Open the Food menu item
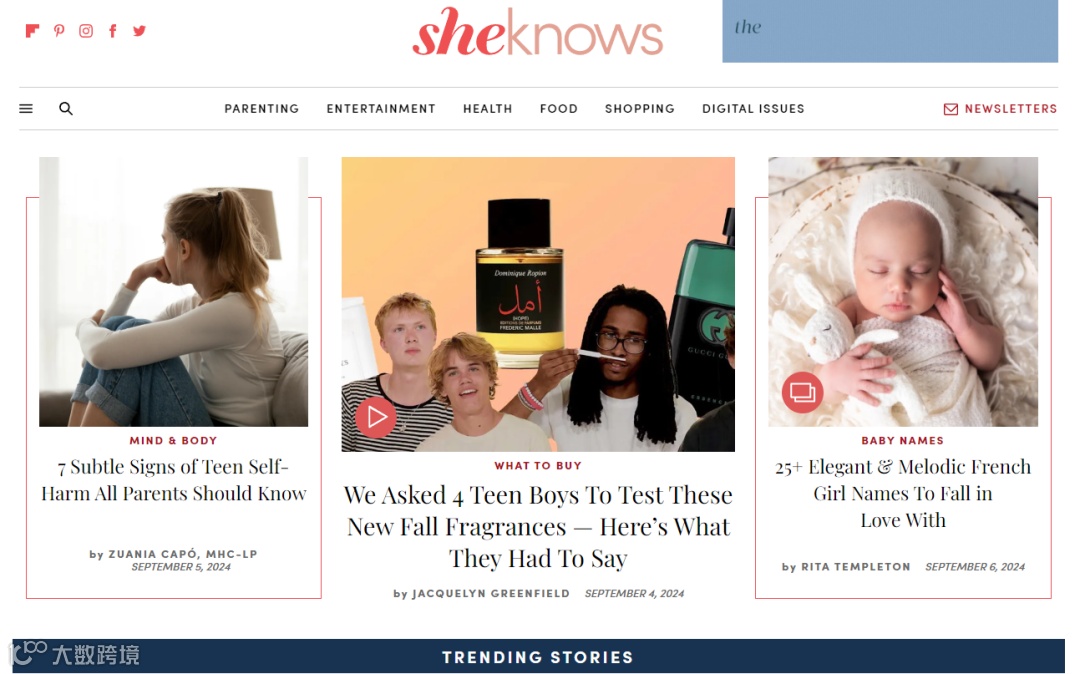This screenshot has height=674, width=1080. point(559,109)
